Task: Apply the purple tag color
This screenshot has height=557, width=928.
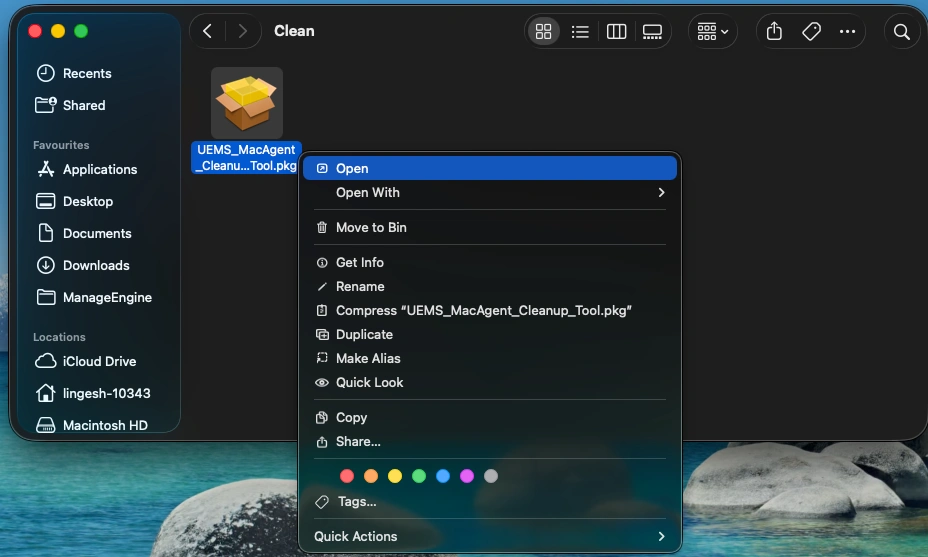Action: (467, 476)
